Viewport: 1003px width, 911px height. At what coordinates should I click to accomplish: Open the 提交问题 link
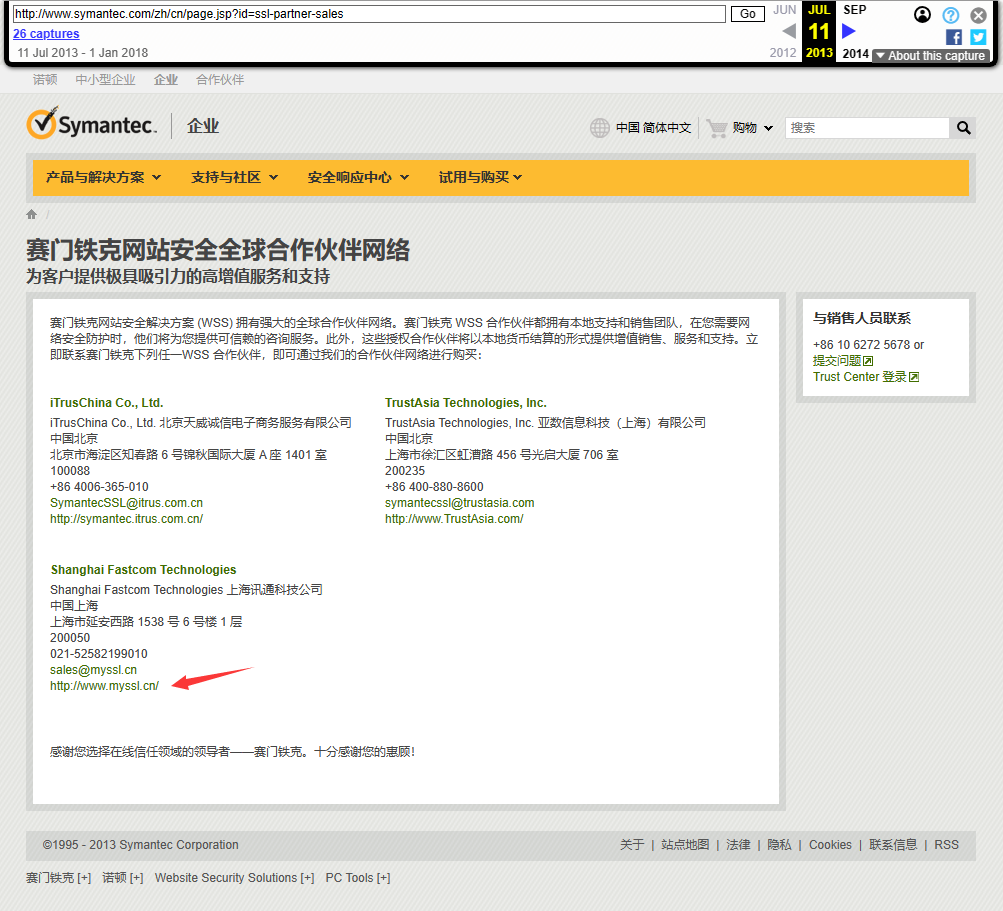[x=843, y=361]
